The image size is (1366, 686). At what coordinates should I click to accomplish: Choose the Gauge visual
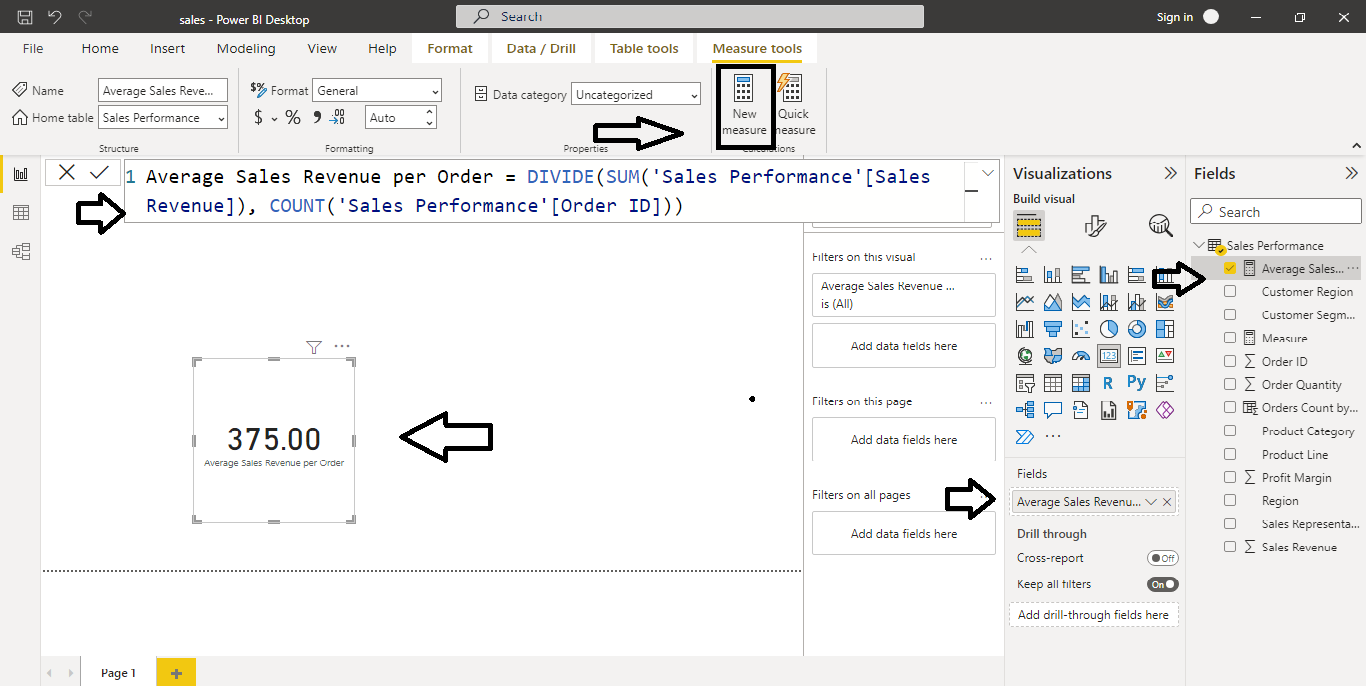(x=1081, y=356)
